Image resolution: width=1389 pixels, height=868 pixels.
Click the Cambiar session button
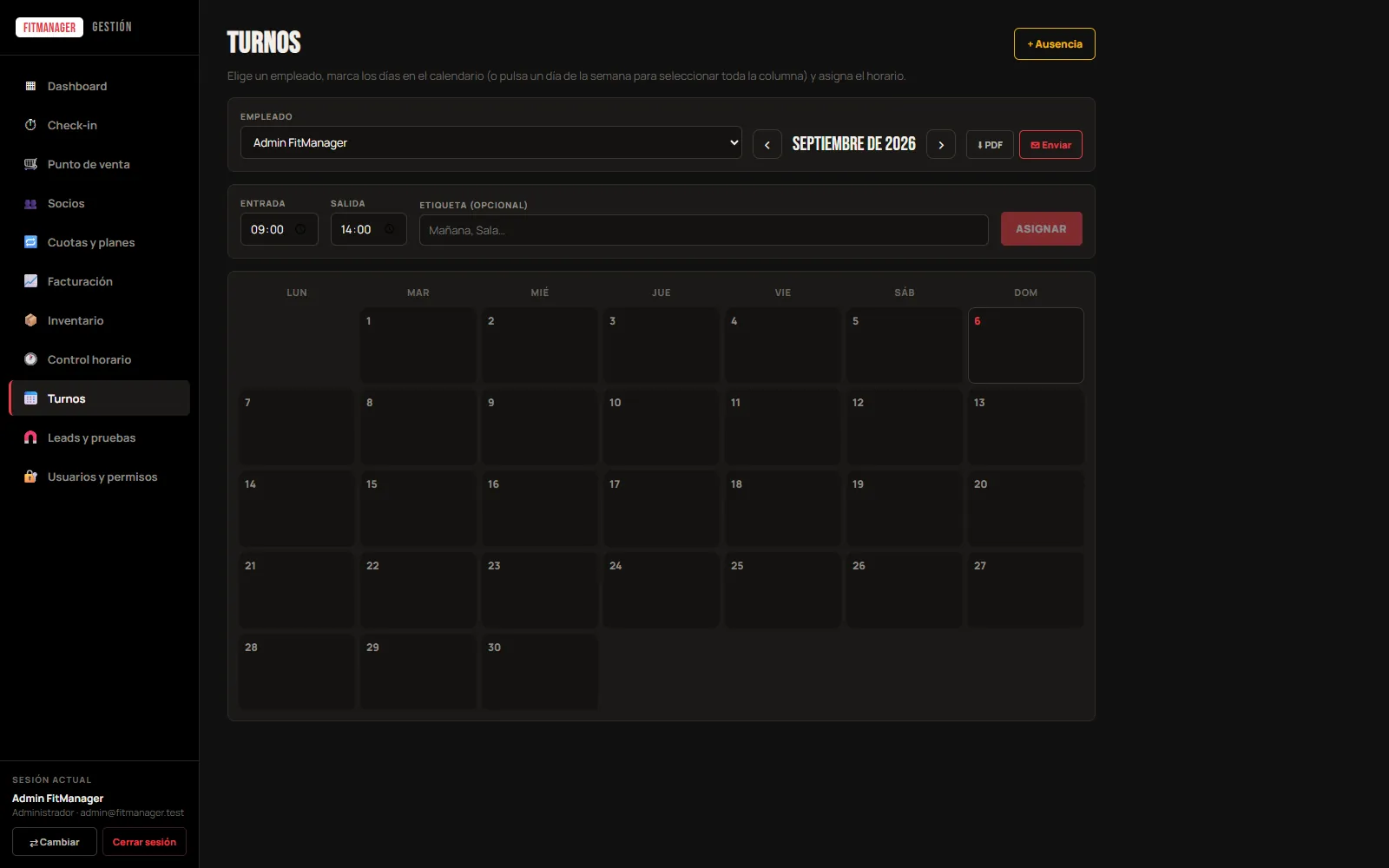pos(55,842)
